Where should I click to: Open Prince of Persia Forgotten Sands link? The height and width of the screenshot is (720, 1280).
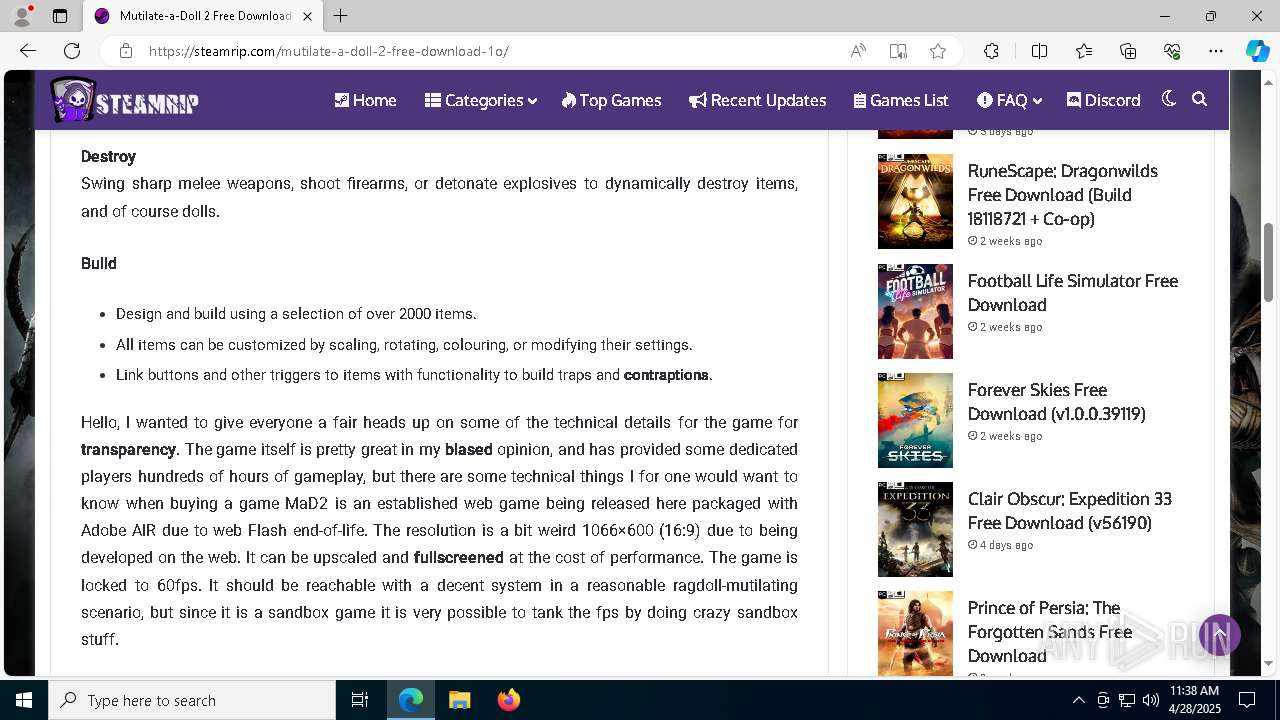point(1050,632)
